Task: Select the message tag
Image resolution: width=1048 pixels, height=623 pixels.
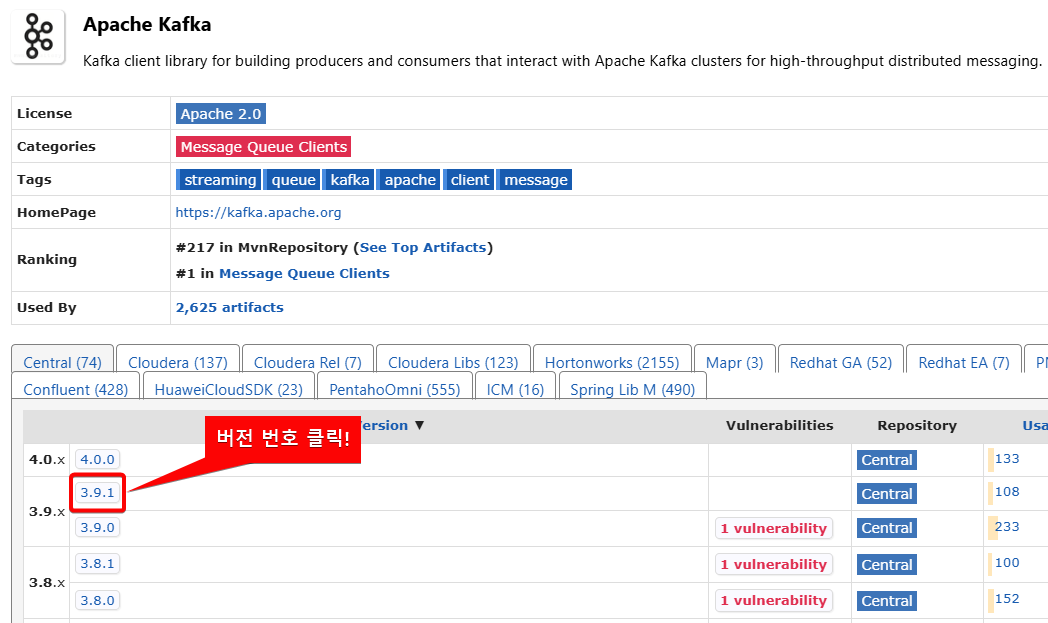Action: point(535,180)
